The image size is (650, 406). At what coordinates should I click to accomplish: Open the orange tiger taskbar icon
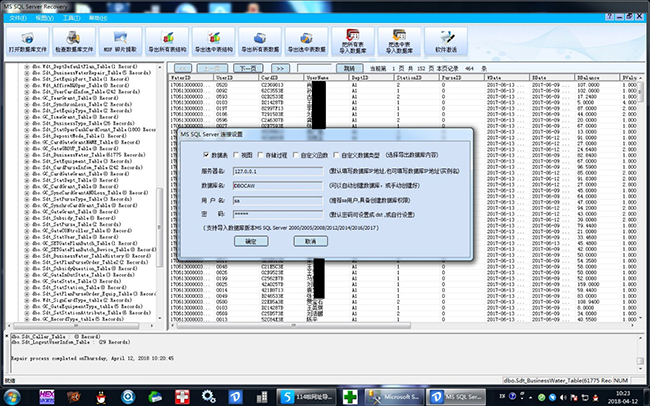tap(74, 397)
